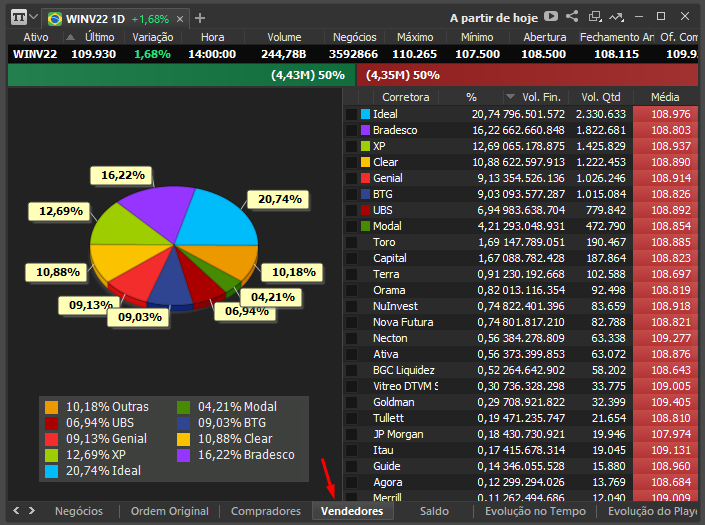Viewport: 705px width, 525px height.
Task: Sort brokers by the Corretora column
Action: tap(406, 97)
